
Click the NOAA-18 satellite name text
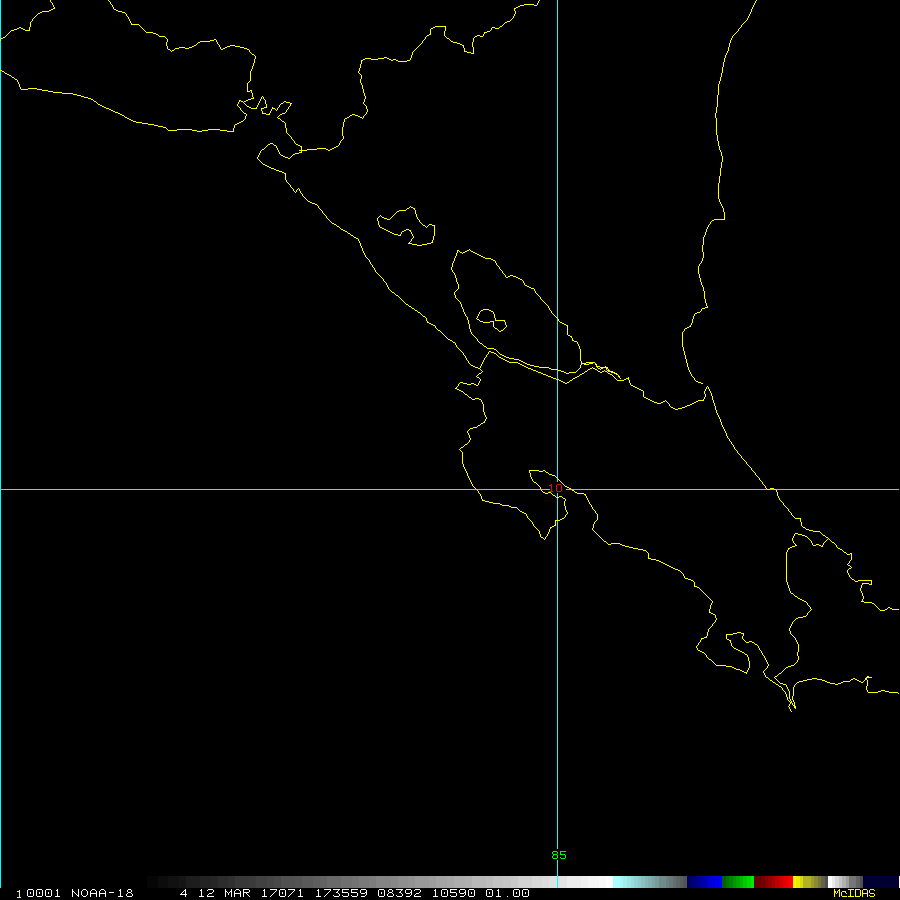click(101, 893)
